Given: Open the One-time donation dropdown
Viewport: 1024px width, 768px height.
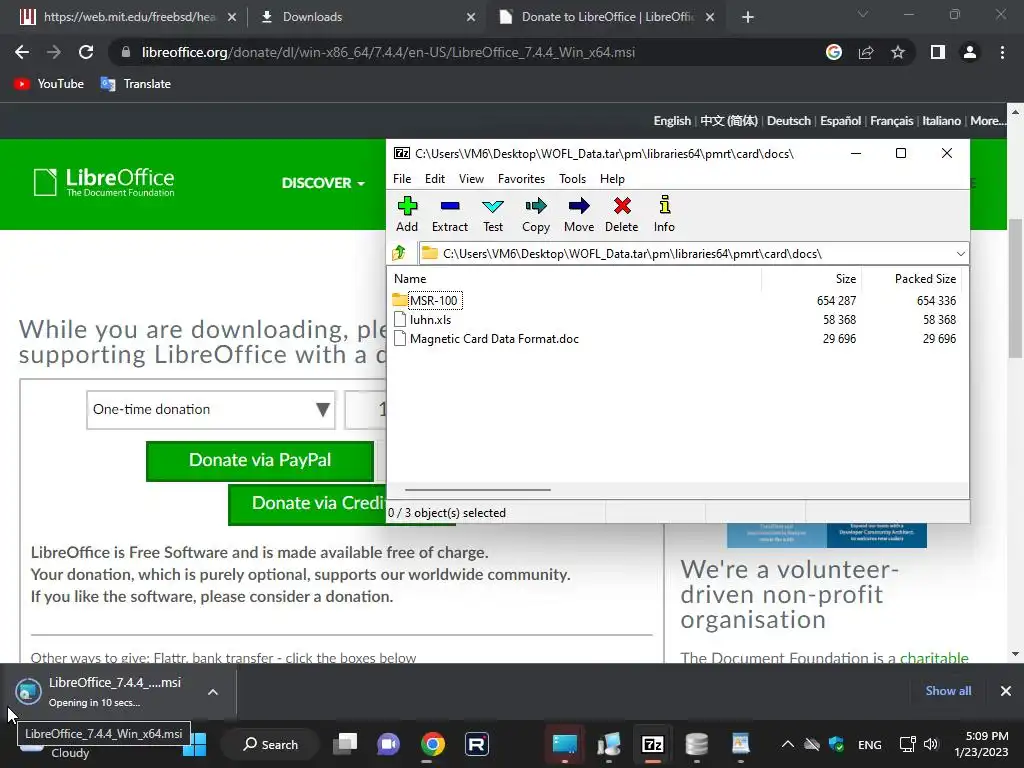Looking at the screenshot, I should (210, 409).
